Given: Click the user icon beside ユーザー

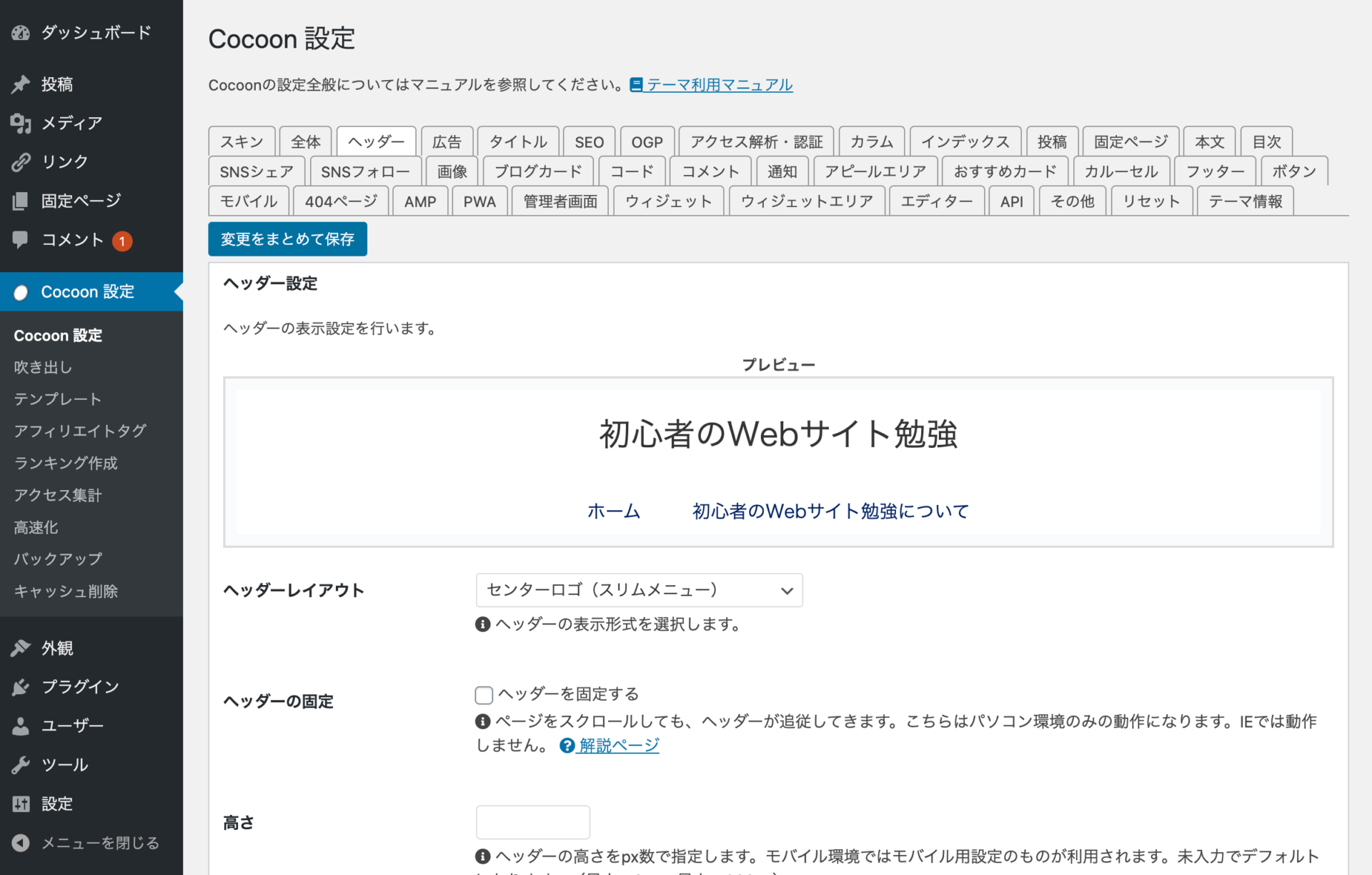Looking at the screenshot, I should (x=21, y=726).
